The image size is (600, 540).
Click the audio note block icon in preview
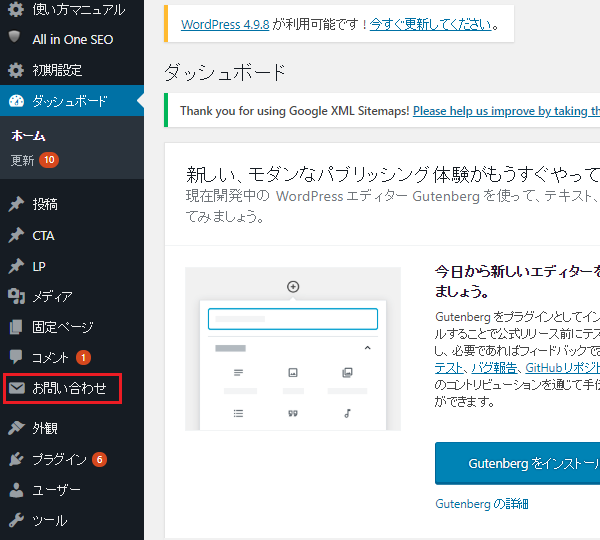[x=347, y=413]
